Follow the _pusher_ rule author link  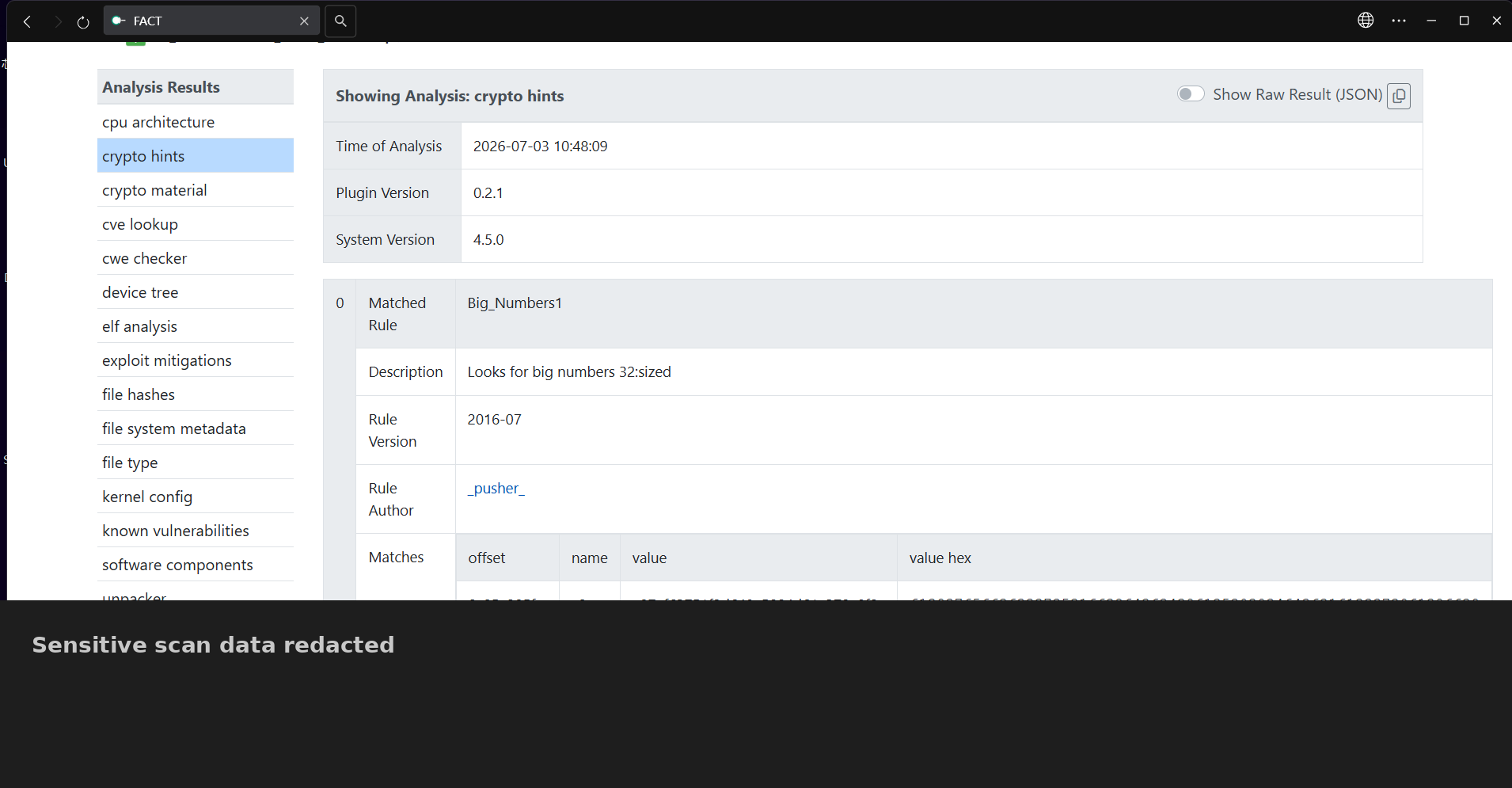[496, 489]
